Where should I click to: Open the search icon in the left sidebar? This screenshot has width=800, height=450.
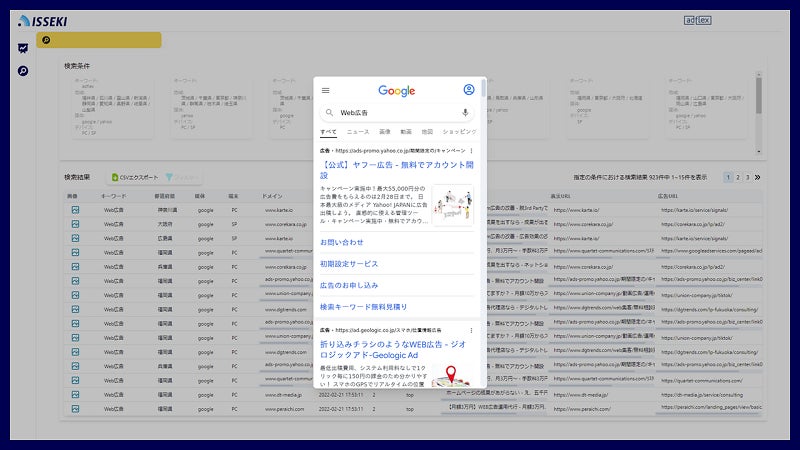pyautogui.click(x=23, y=71)
